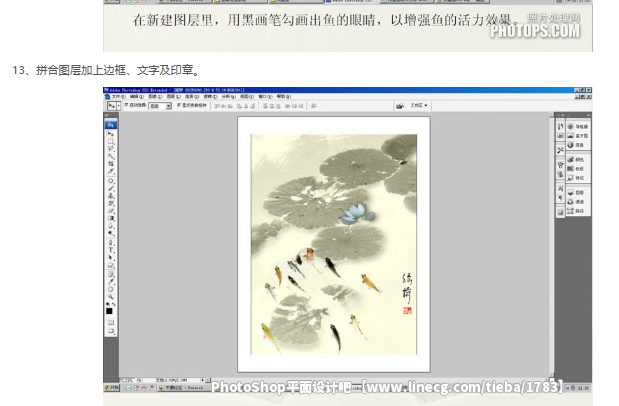Select the Blur tool
The width and height of the screenshot is (619, 406).
click(111, 226)
